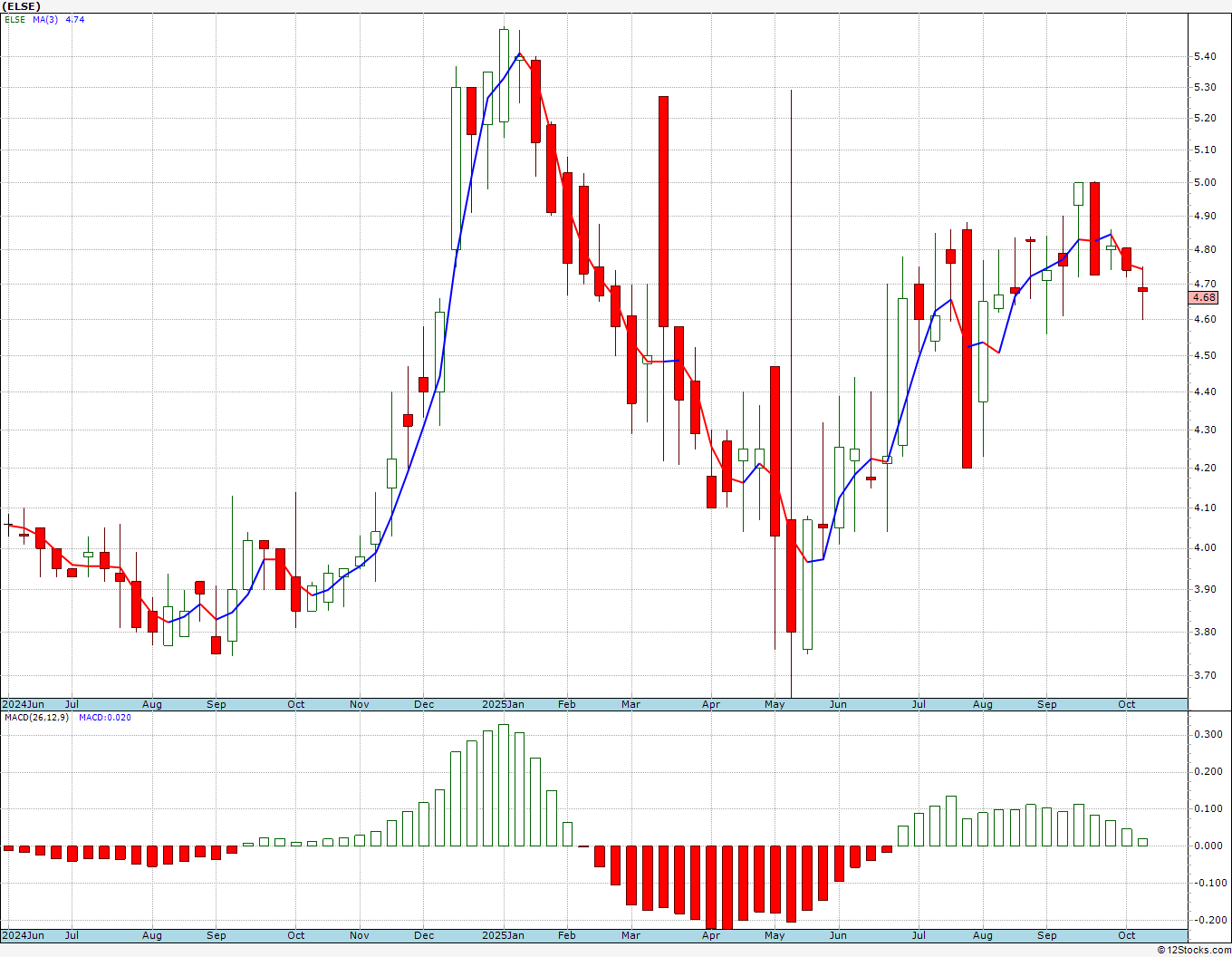Image resolution: width=1232 pixels, height=957 pixels.
Task: Click "Apr" on the price chart date axis
Action: coord(711,704)
